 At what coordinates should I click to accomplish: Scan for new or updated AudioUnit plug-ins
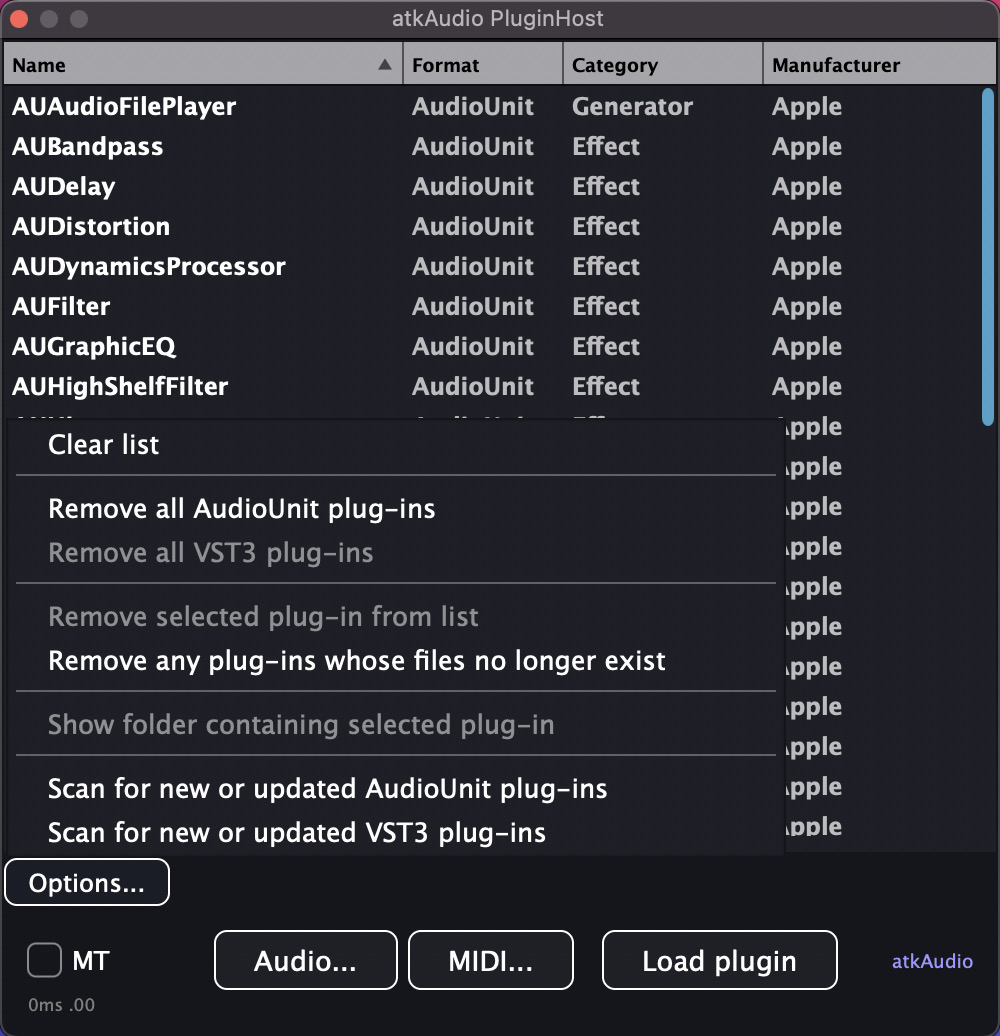point(327,789)
